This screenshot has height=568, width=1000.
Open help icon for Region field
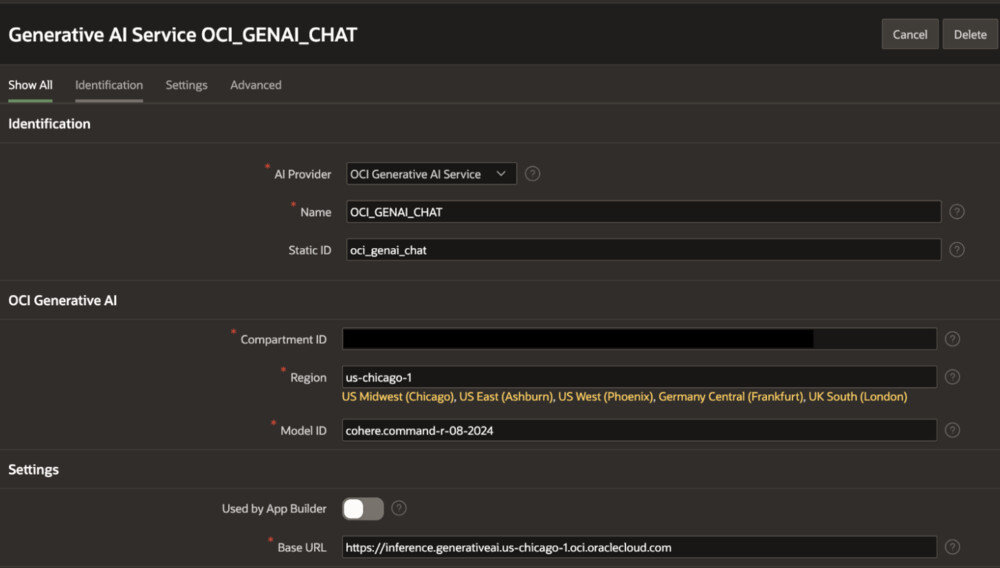coord(953,377)
